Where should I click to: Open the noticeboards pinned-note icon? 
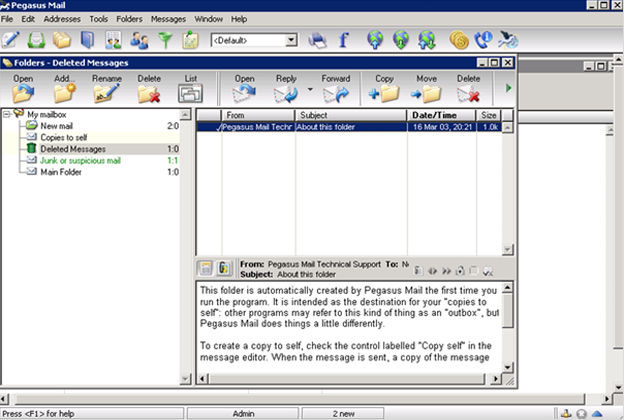pos(191,40)
